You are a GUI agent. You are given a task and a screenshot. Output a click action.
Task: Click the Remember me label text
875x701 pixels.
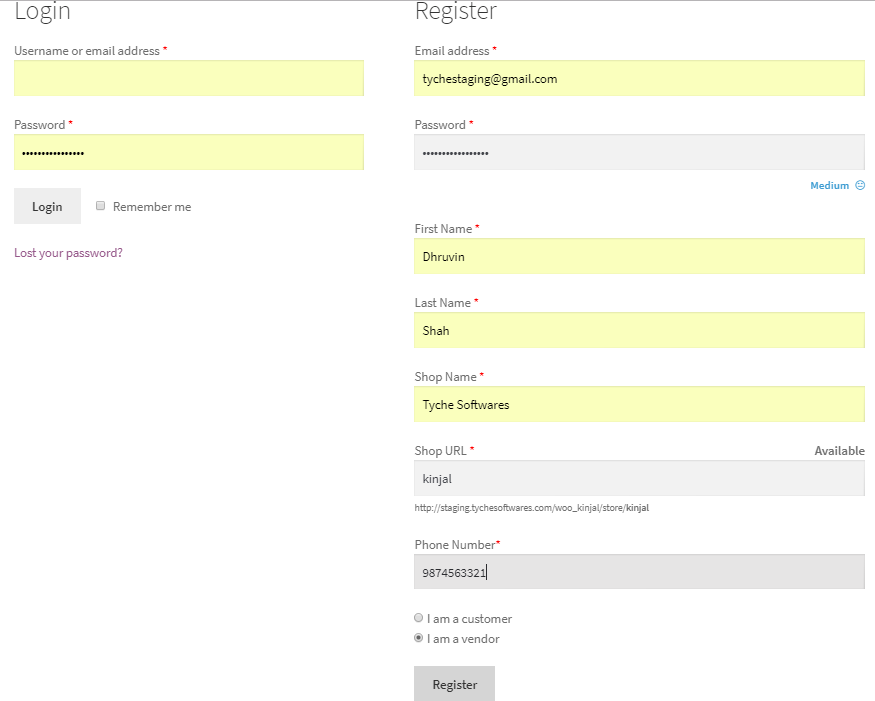(151, 207)
